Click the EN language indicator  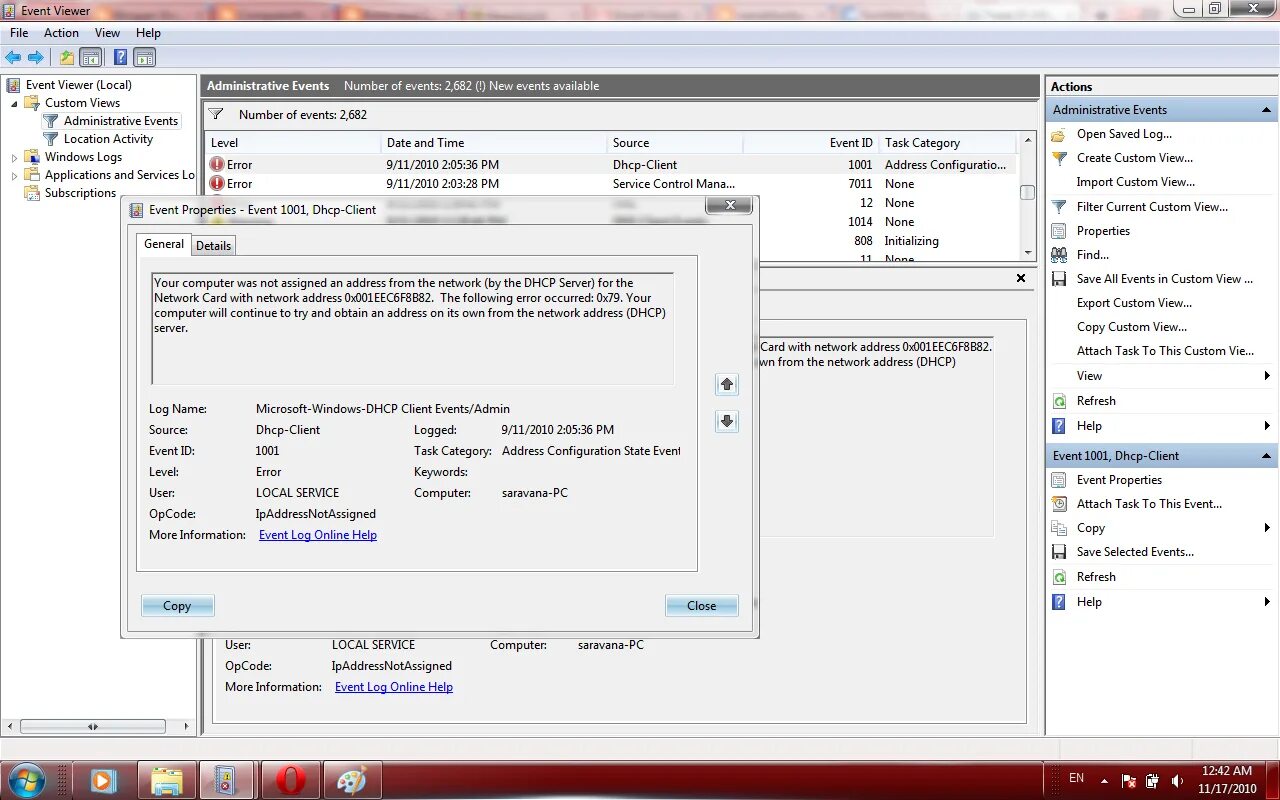pos(1076,778)
